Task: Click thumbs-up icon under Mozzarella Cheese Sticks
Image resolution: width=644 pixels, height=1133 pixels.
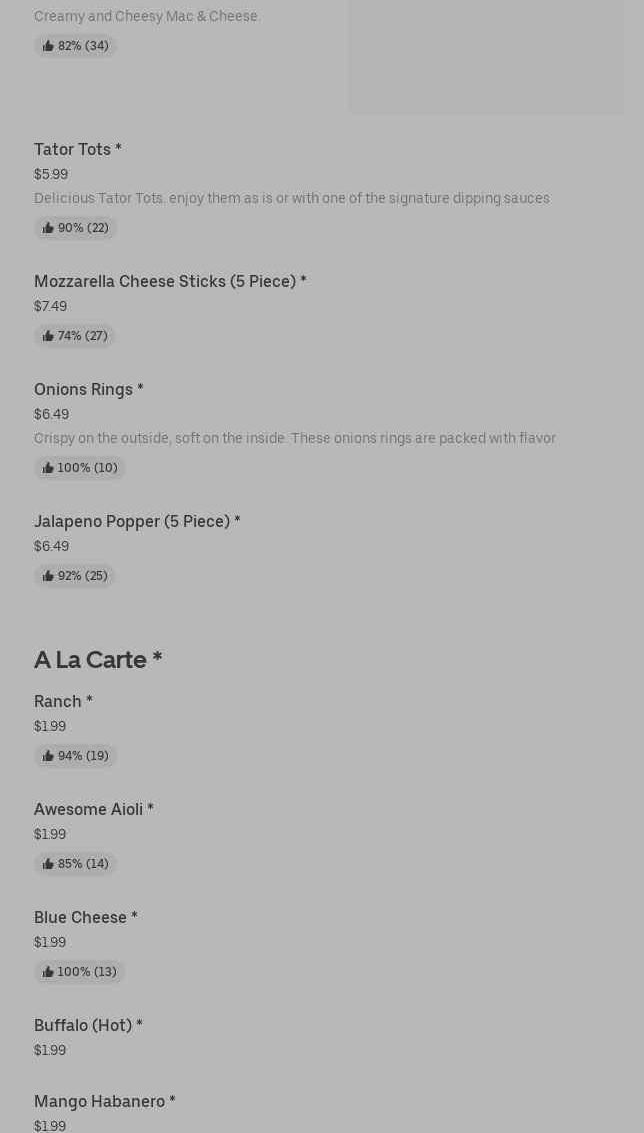Action: 48,336
